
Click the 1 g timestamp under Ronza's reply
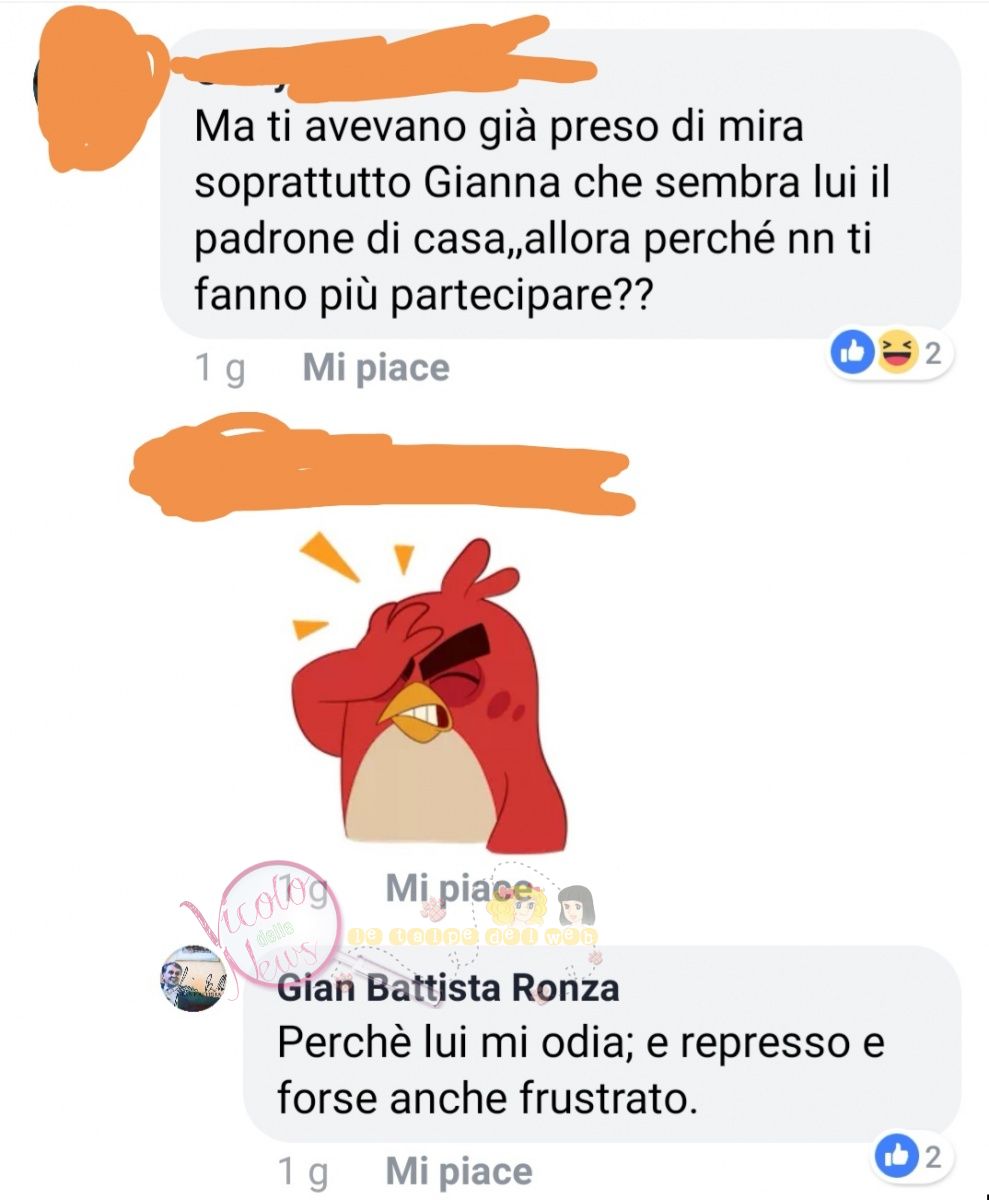click(301, 1172)
